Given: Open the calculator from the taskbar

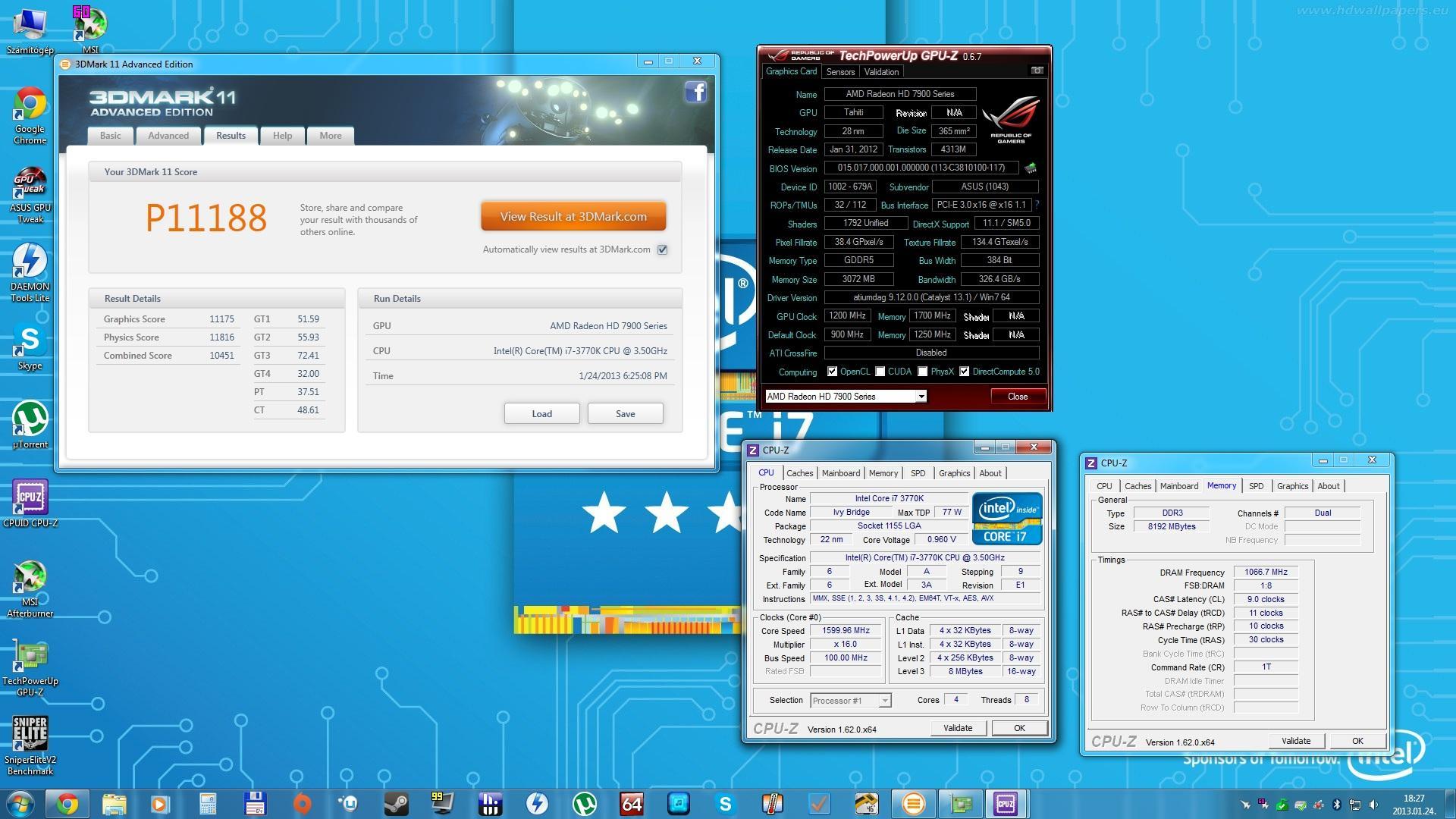Looking at the screenshot, I should 208,804.
